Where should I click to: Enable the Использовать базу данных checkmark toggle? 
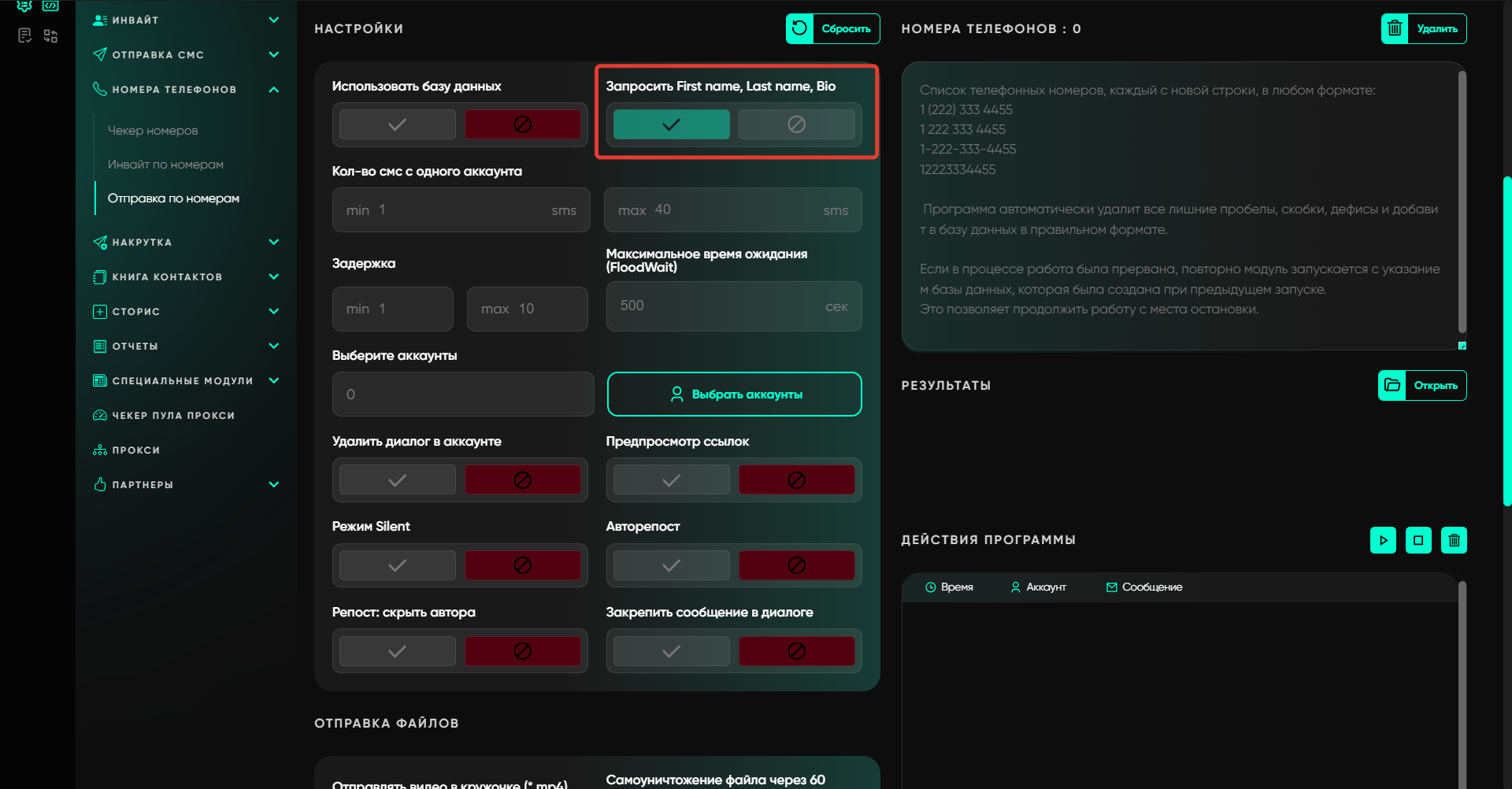(398, 124)
